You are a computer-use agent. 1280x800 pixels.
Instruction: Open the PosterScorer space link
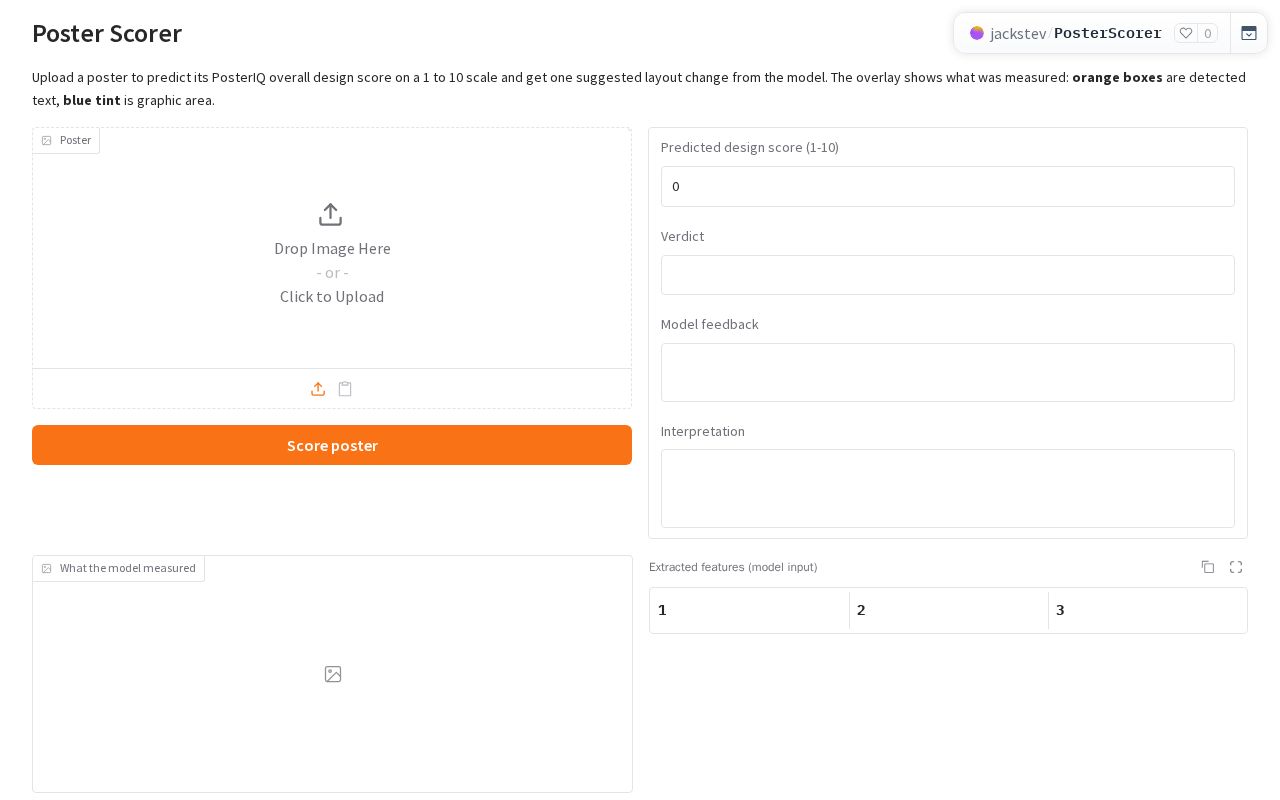1108,33
